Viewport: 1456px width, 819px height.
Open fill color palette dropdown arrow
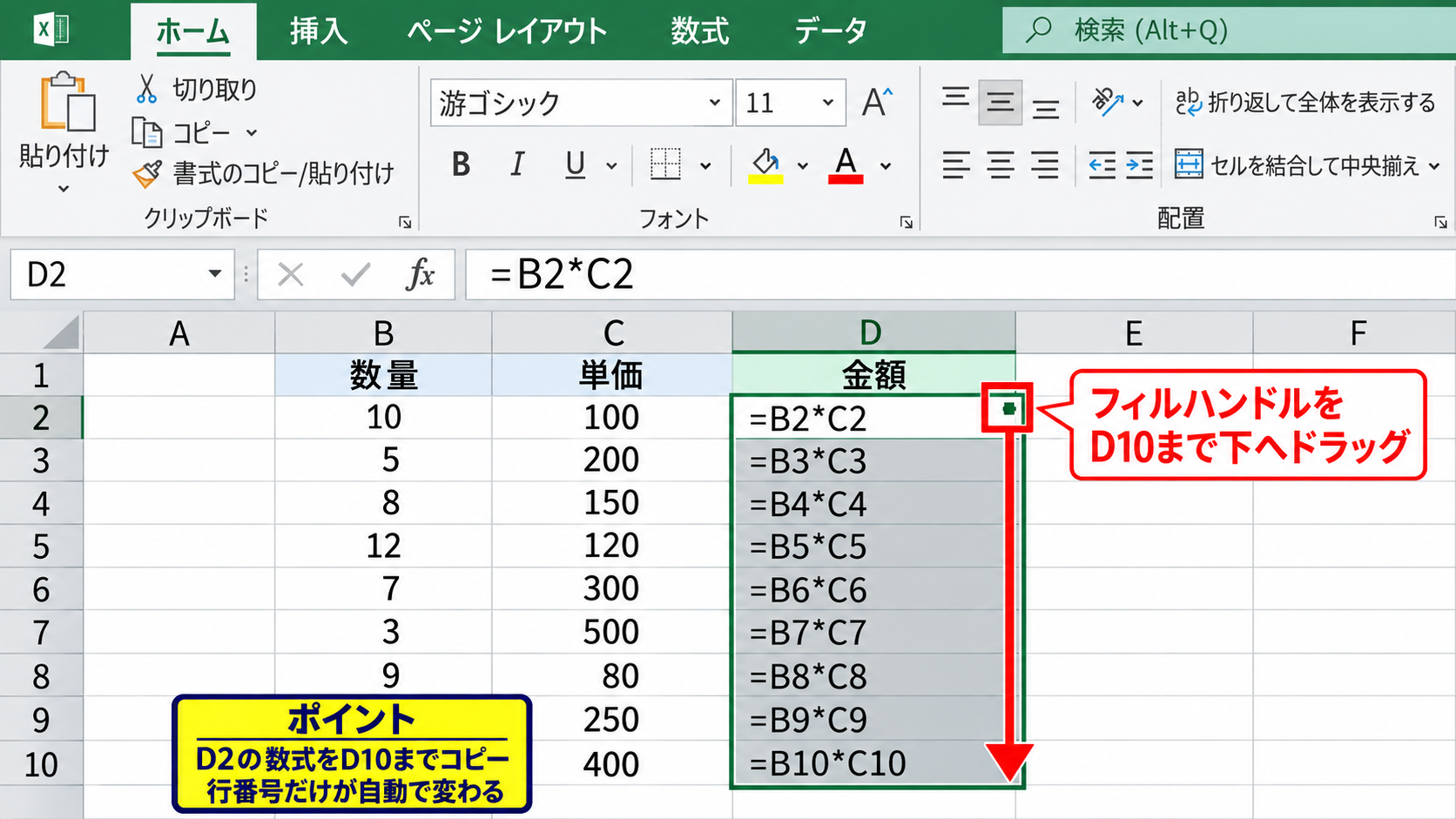tap(802, 165)
